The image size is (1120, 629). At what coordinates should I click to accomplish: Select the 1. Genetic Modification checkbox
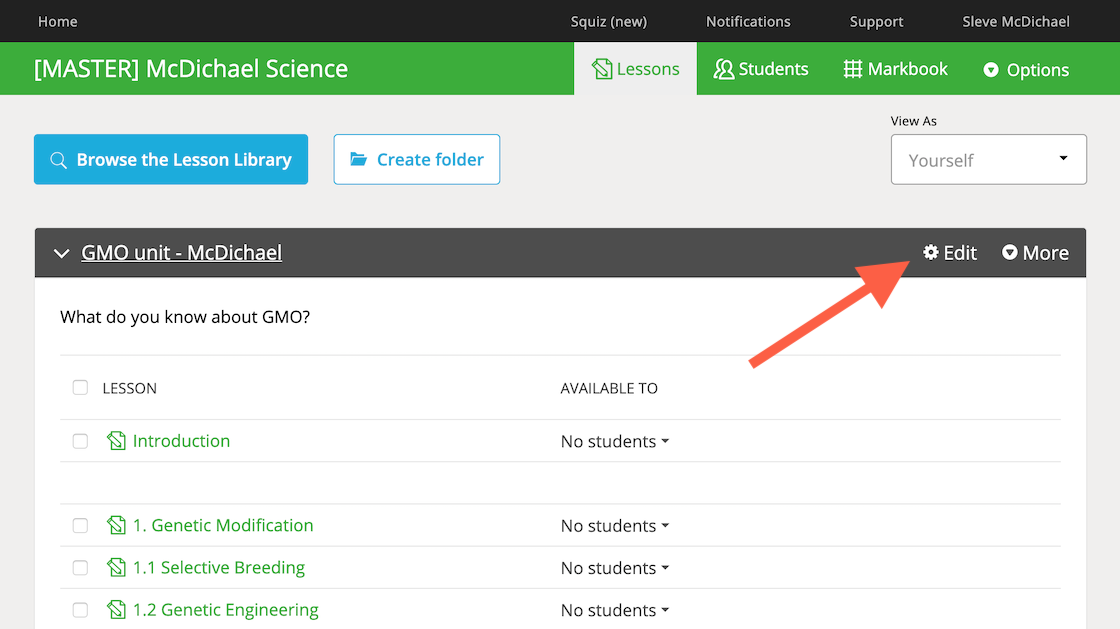point(80,525)
